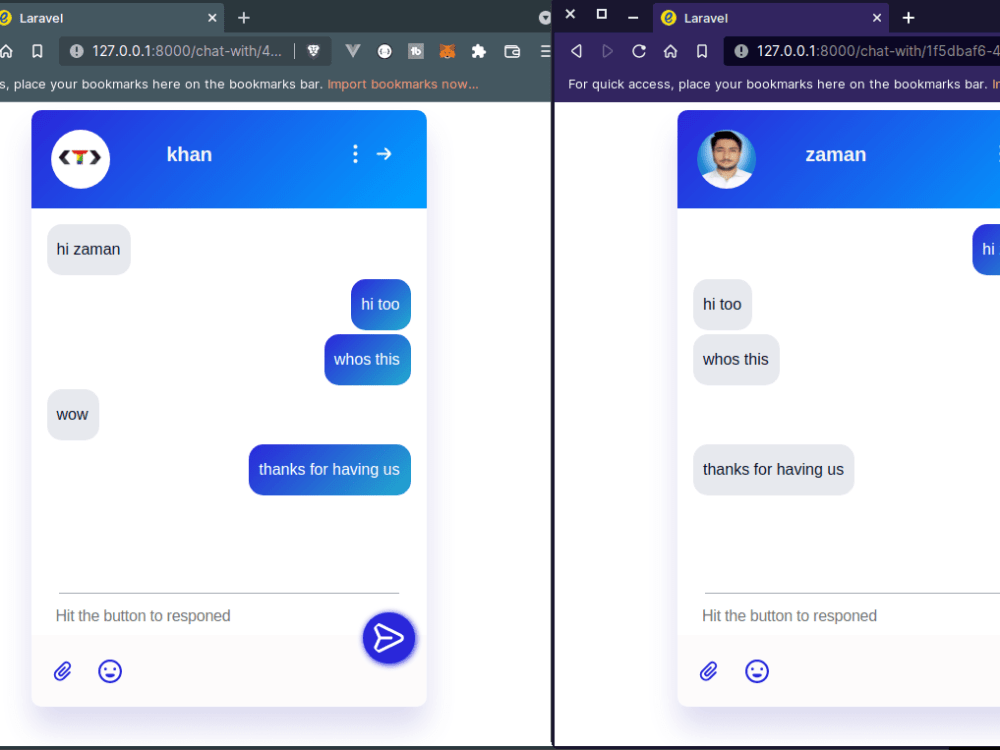Click the 'hi zaman' message bubble

89,249
